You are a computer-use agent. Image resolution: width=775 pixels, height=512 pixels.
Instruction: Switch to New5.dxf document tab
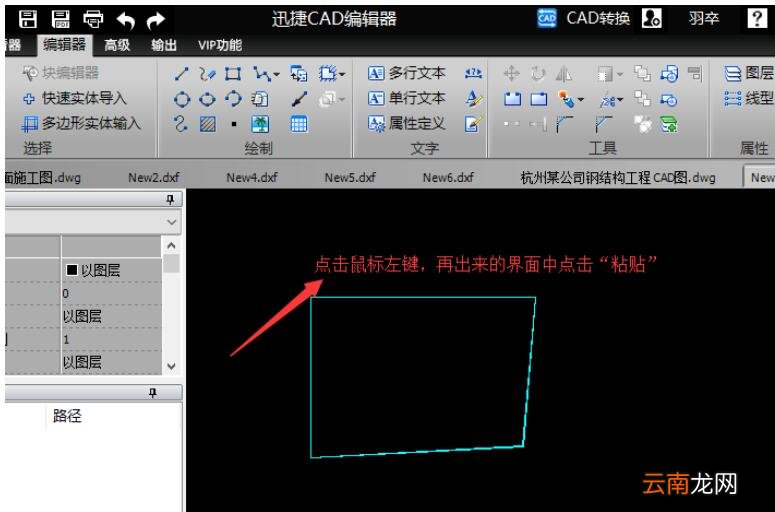coord(350,177)
